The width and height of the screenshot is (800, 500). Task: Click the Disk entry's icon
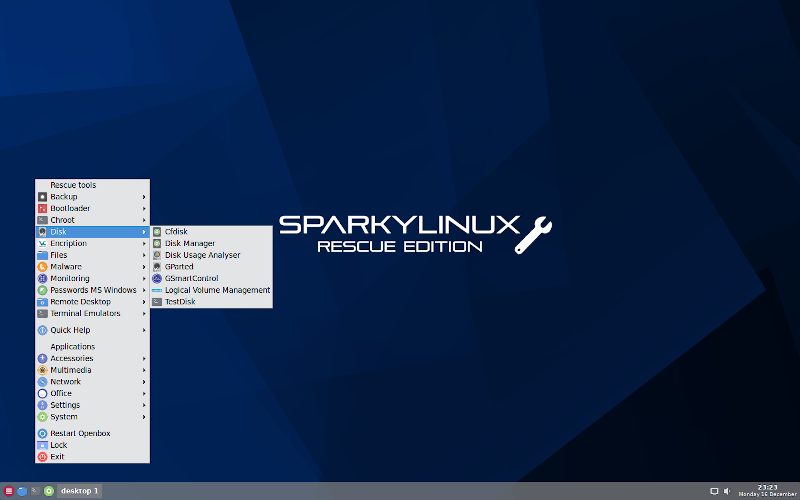(x=42, y=232)
